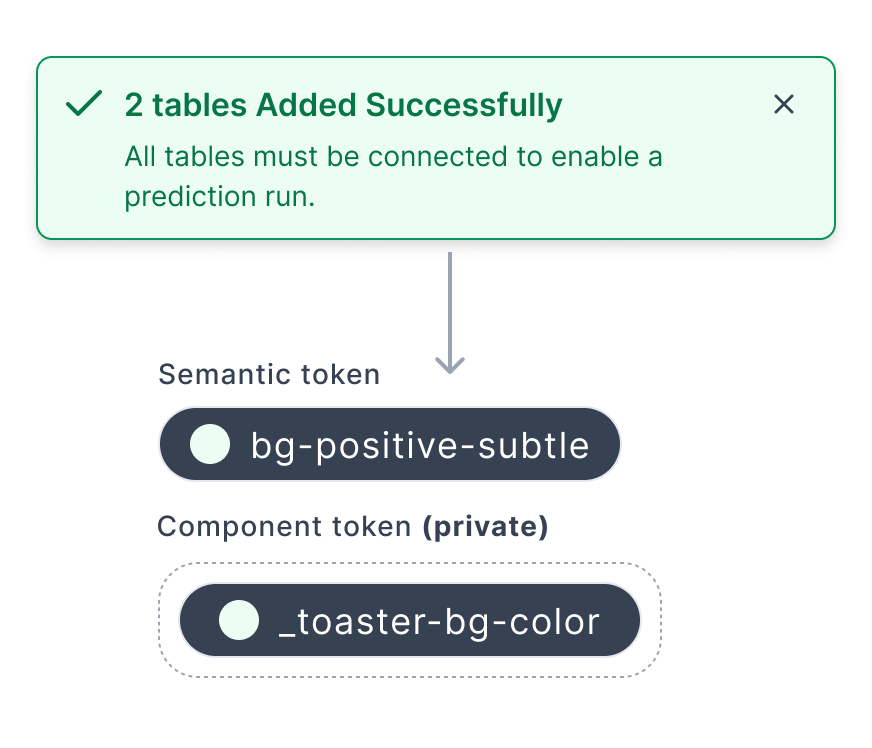Select the _toaster-bg-color swatch circle
The image size is (872, 748).
click(239, 620)
